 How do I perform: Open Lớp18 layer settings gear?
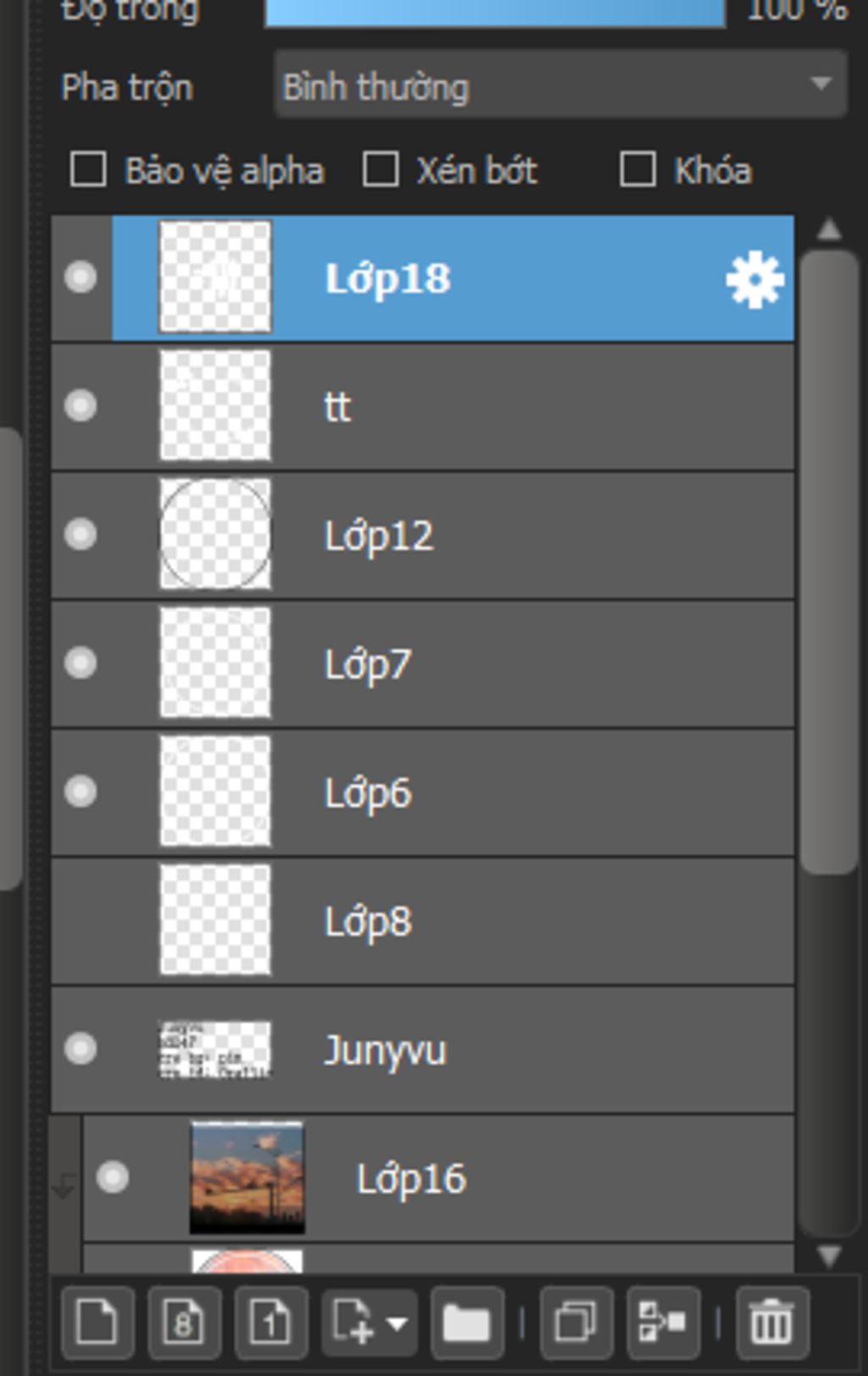(x=754, y=279)
